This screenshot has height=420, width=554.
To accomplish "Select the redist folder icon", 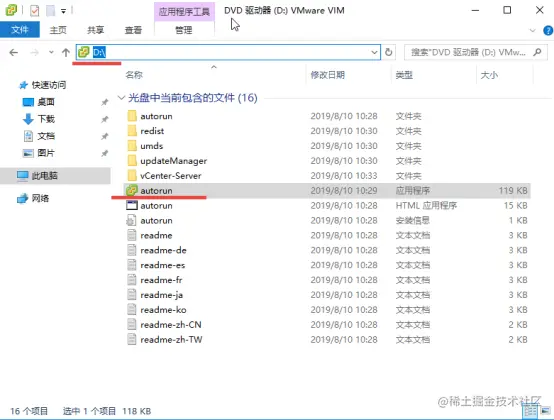I will point(132,131).
